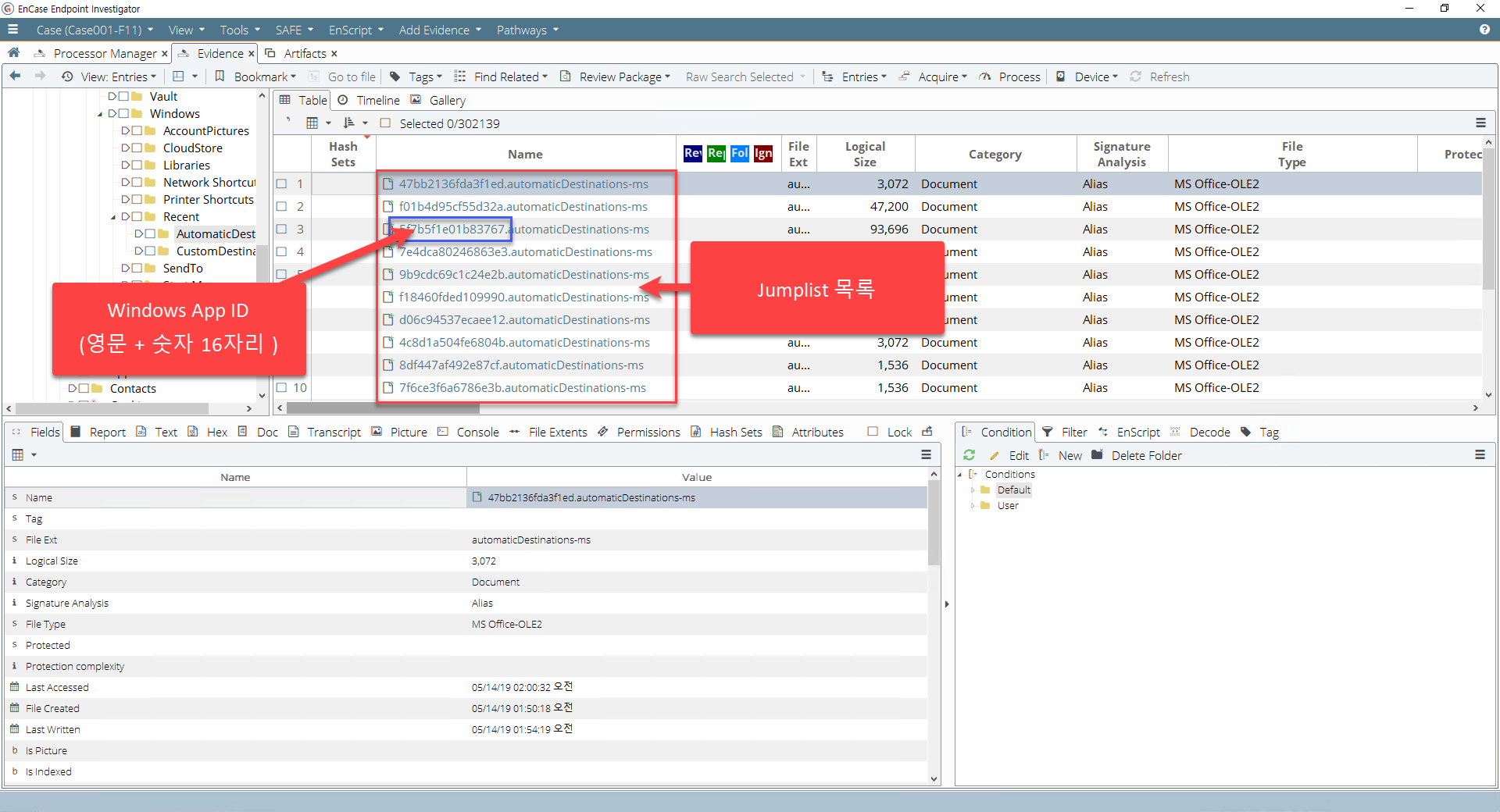
Task: Check the box for row 1
Action: [282, 184]
